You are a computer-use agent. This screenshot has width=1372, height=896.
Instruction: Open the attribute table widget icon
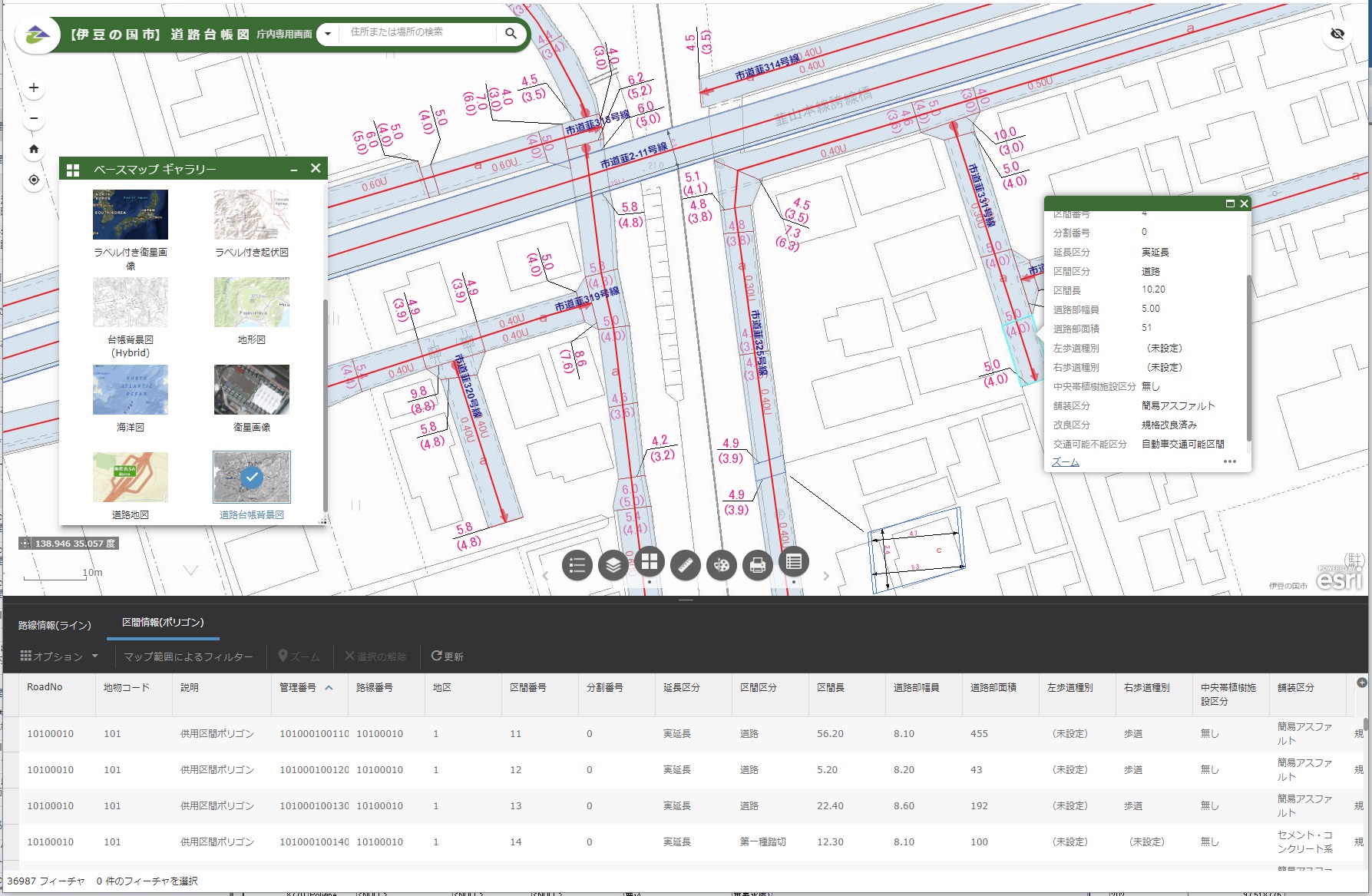coord(793,562)
